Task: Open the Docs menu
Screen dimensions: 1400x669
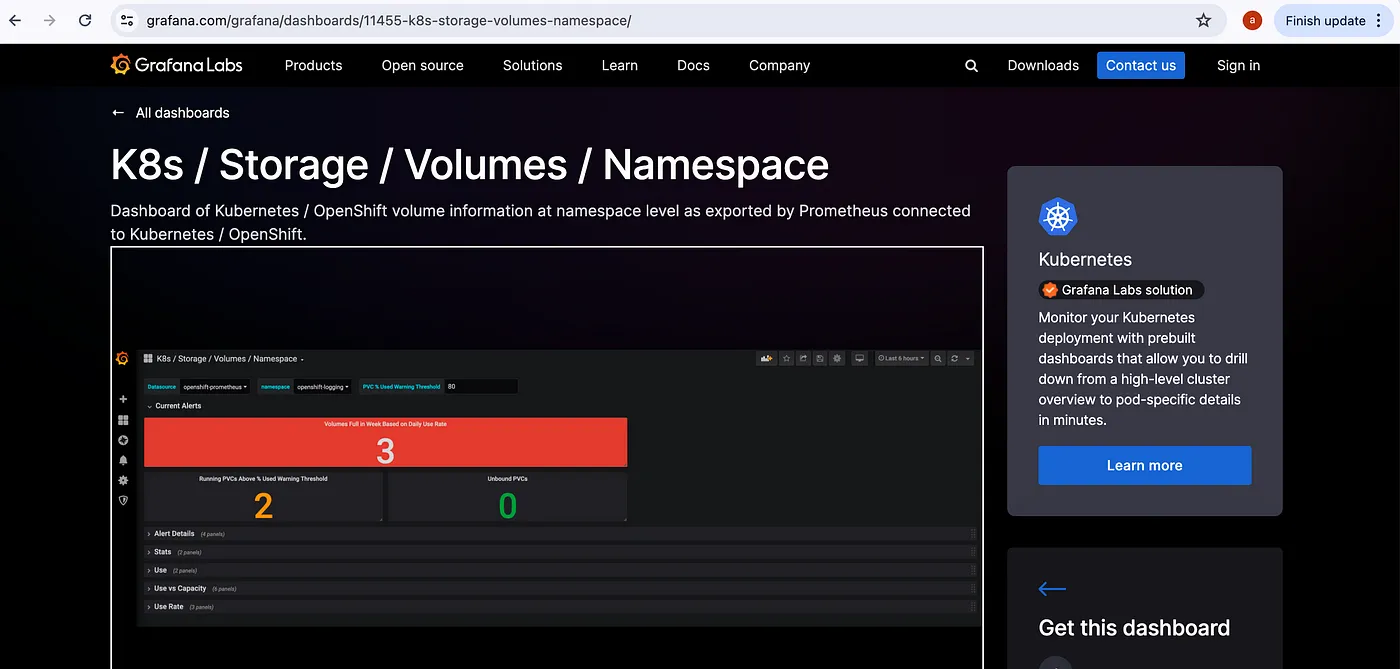Action: pyautogui.click(x=693, y=65)
